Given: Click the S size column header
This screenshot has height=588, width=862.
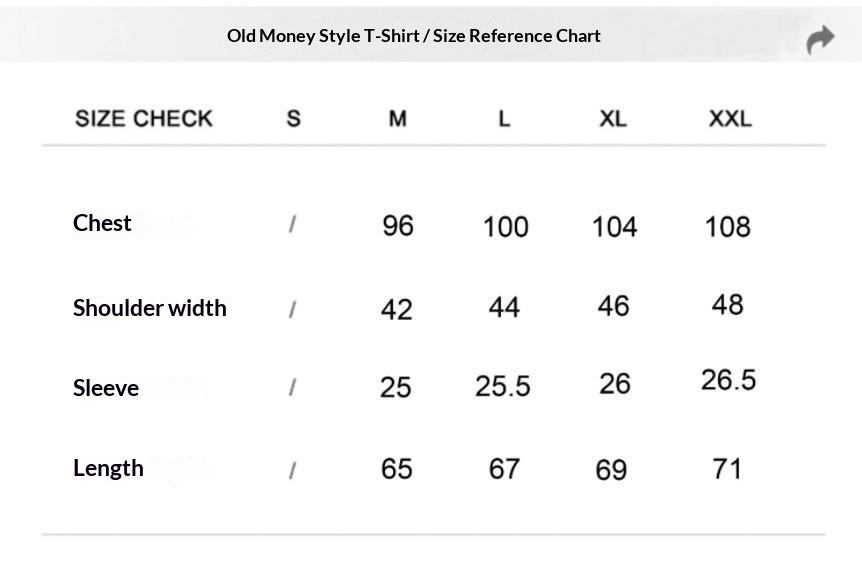Looking at the screenshot, I should click(293, 119).
